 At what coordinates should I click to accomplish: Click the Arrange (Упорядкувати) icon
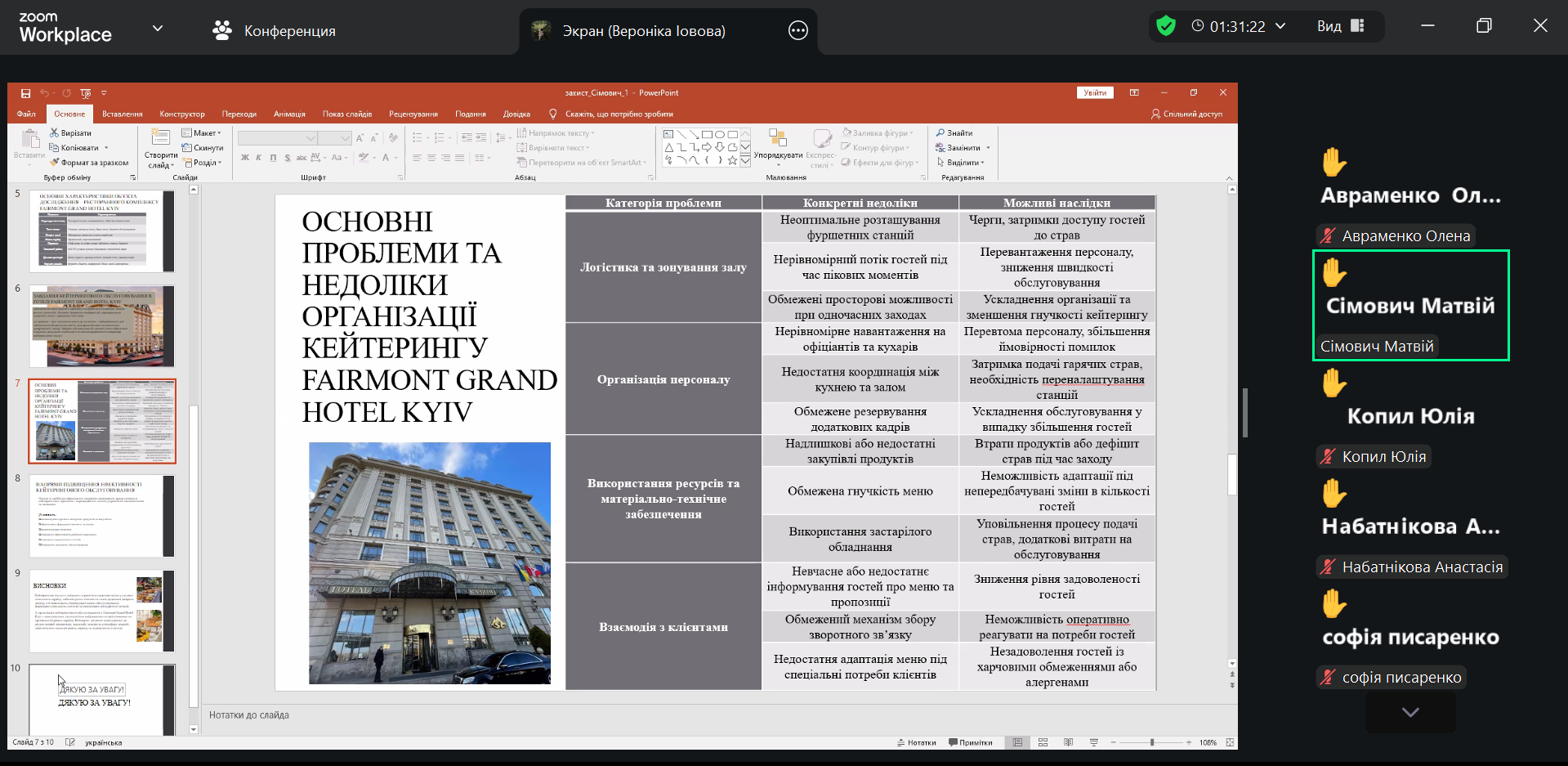click(777, 138)
